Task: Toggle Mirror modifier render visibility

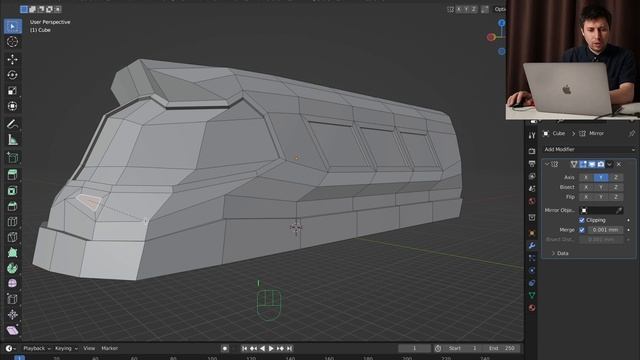Action: 601,164
